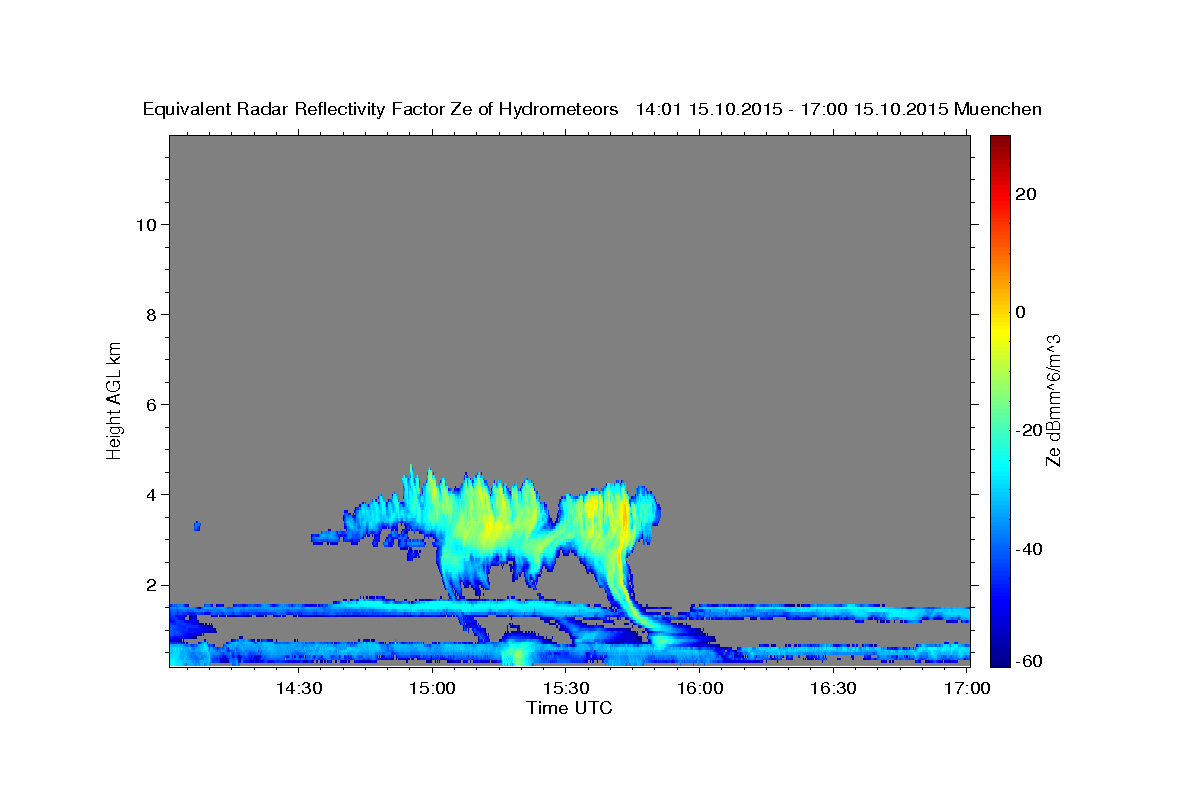This screenshot has width=1200, height=800.
Task: Click the 14:30 time tick label
Action: point(298,688)
